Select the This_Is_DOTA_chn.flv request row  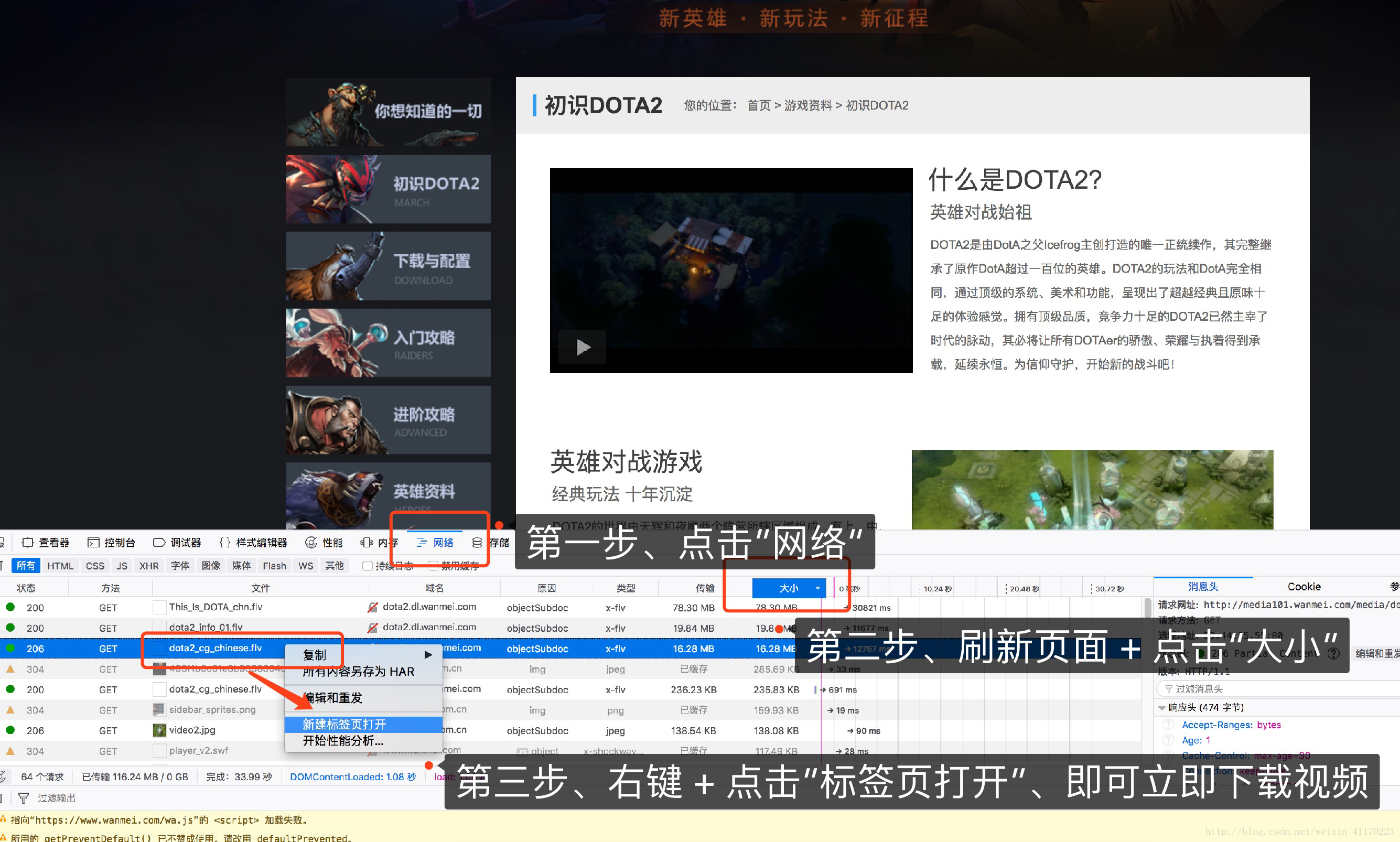(570, 607)
